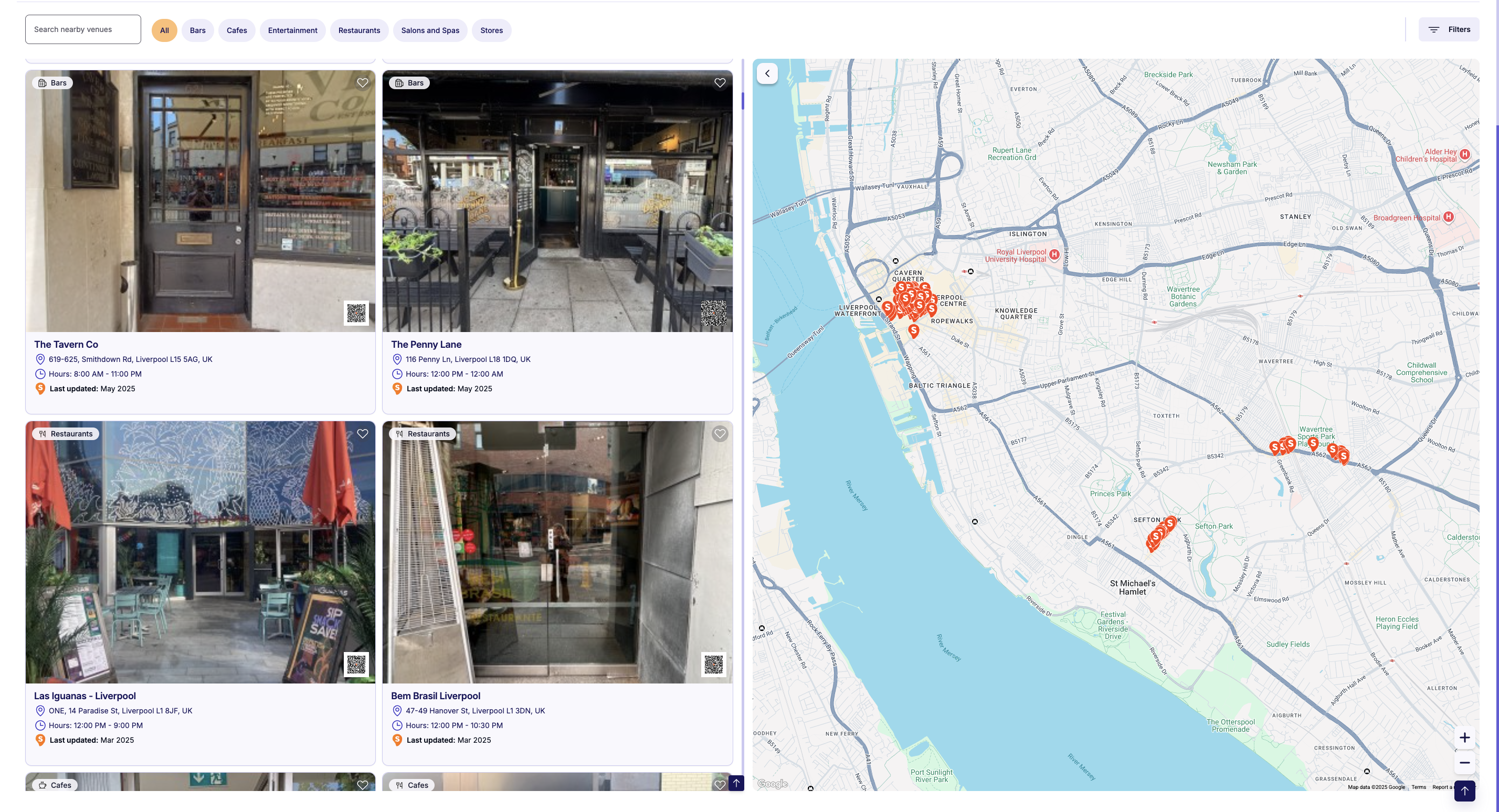Focus the Search nearby venues field
Viewport: 1499px width, 812px height.
[83, 30]
